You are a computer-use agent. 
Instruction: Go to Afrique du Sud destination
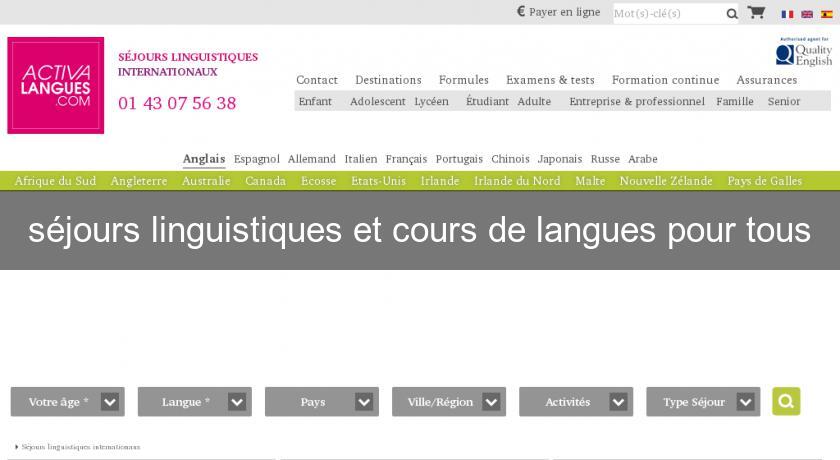pos(55,181)
